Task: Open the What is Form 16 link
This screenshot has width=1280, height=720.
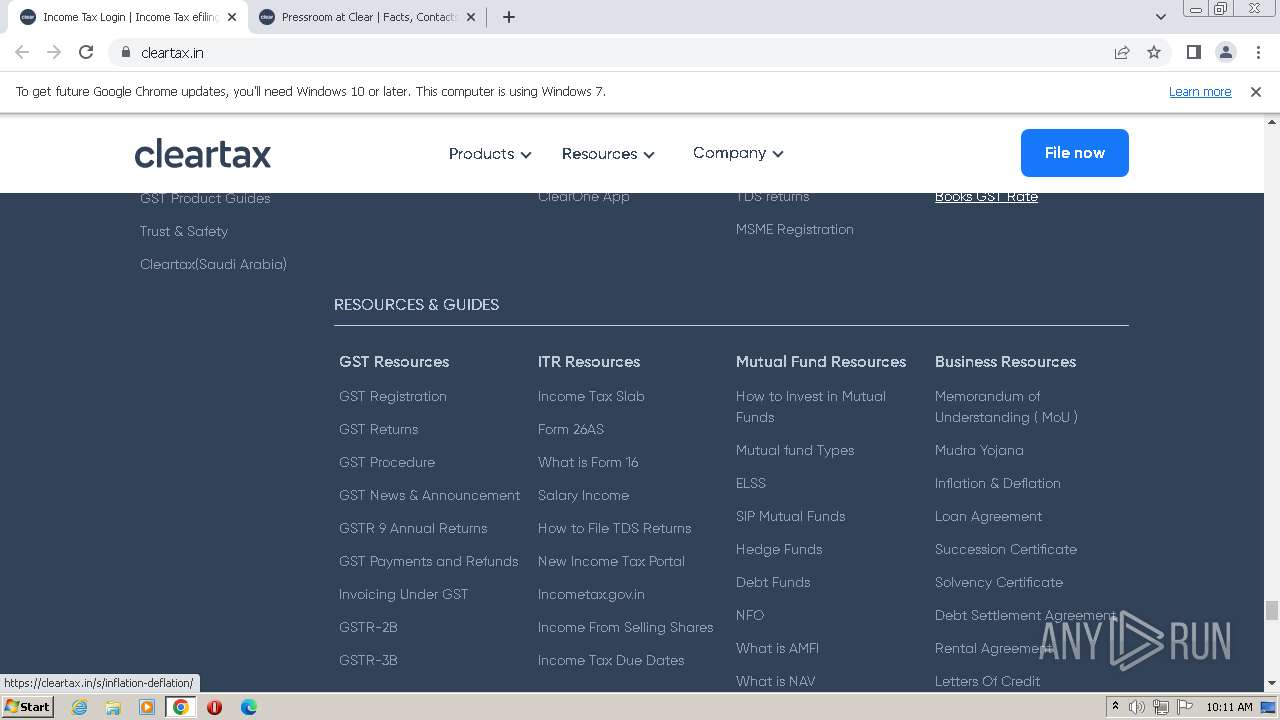Action: pyautogui.click(x=588, y=462)
